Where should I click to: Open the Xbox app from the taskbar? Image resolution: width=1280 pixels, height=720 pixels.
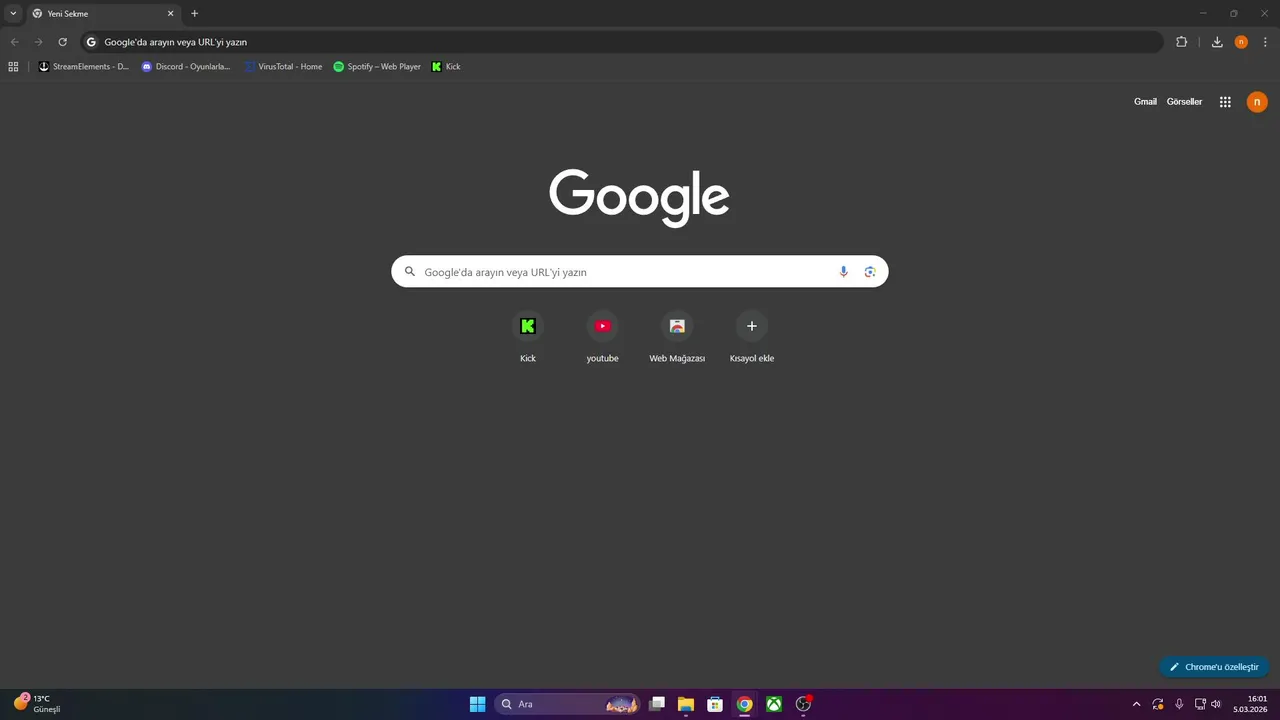(x=774, y=704)
